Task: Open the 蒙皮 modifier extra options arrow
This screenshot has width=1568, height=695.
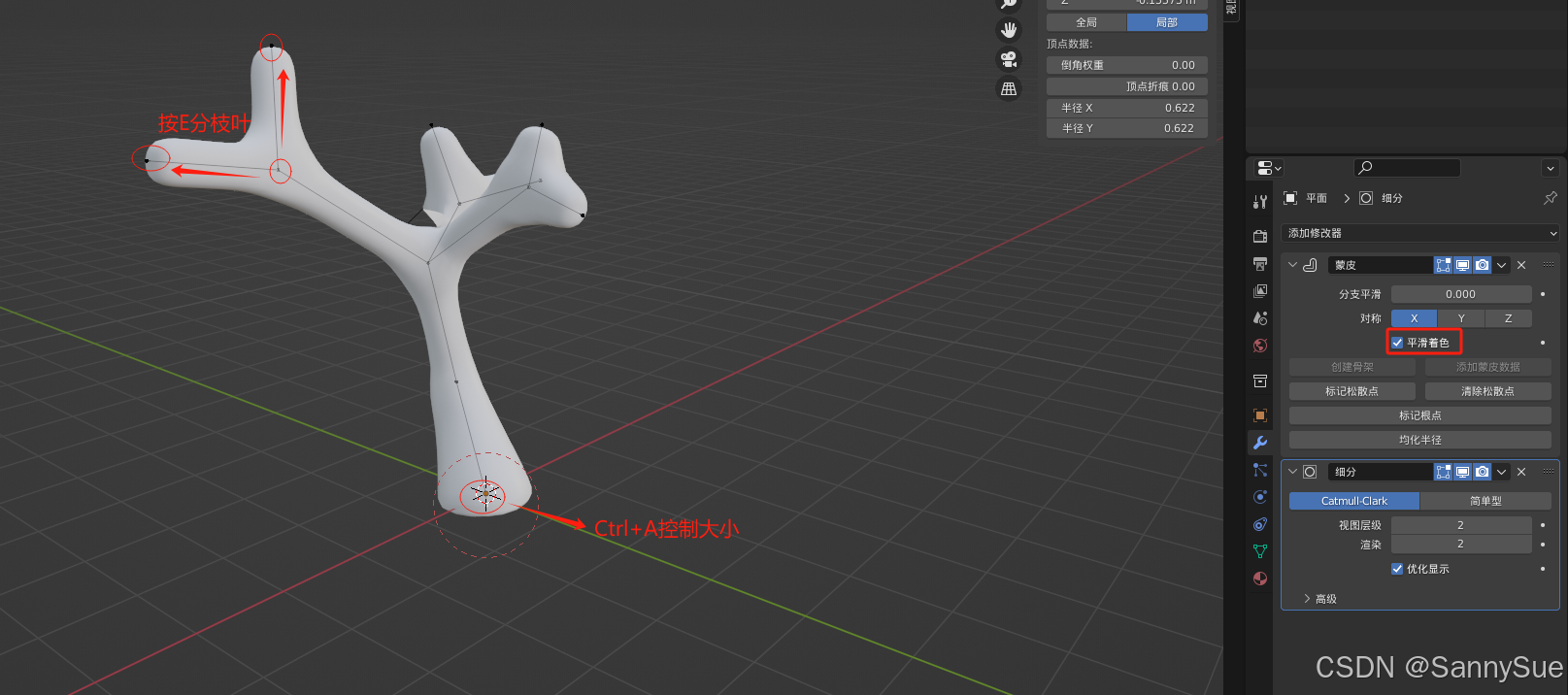Action: 1502,265
